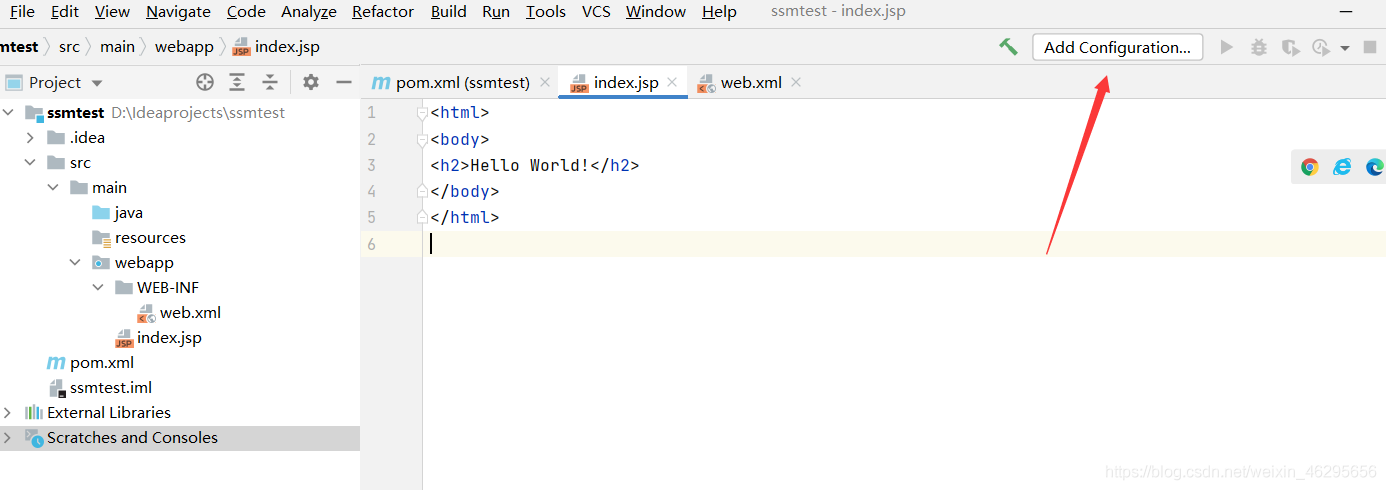The height and width of the screenshot is (490, 1386).
Task: Click the Collapse All icon in Project panel
Action: click(x=270, y=82)
